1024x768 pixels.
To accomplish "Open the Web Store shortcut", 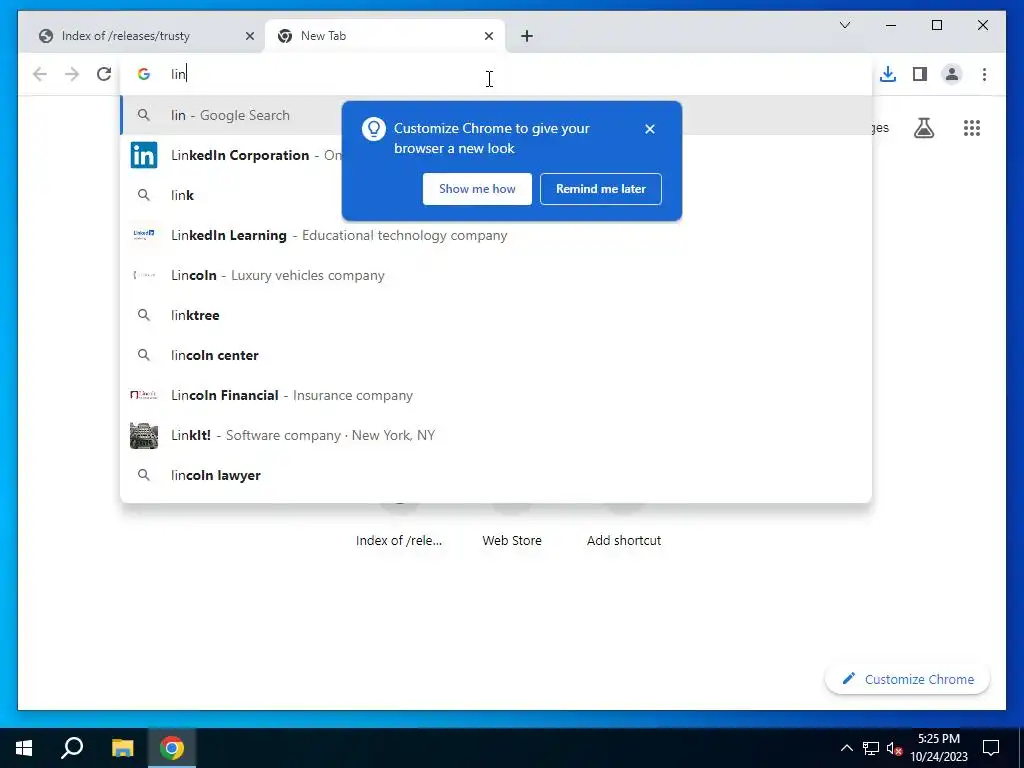I will coord(512,540).
